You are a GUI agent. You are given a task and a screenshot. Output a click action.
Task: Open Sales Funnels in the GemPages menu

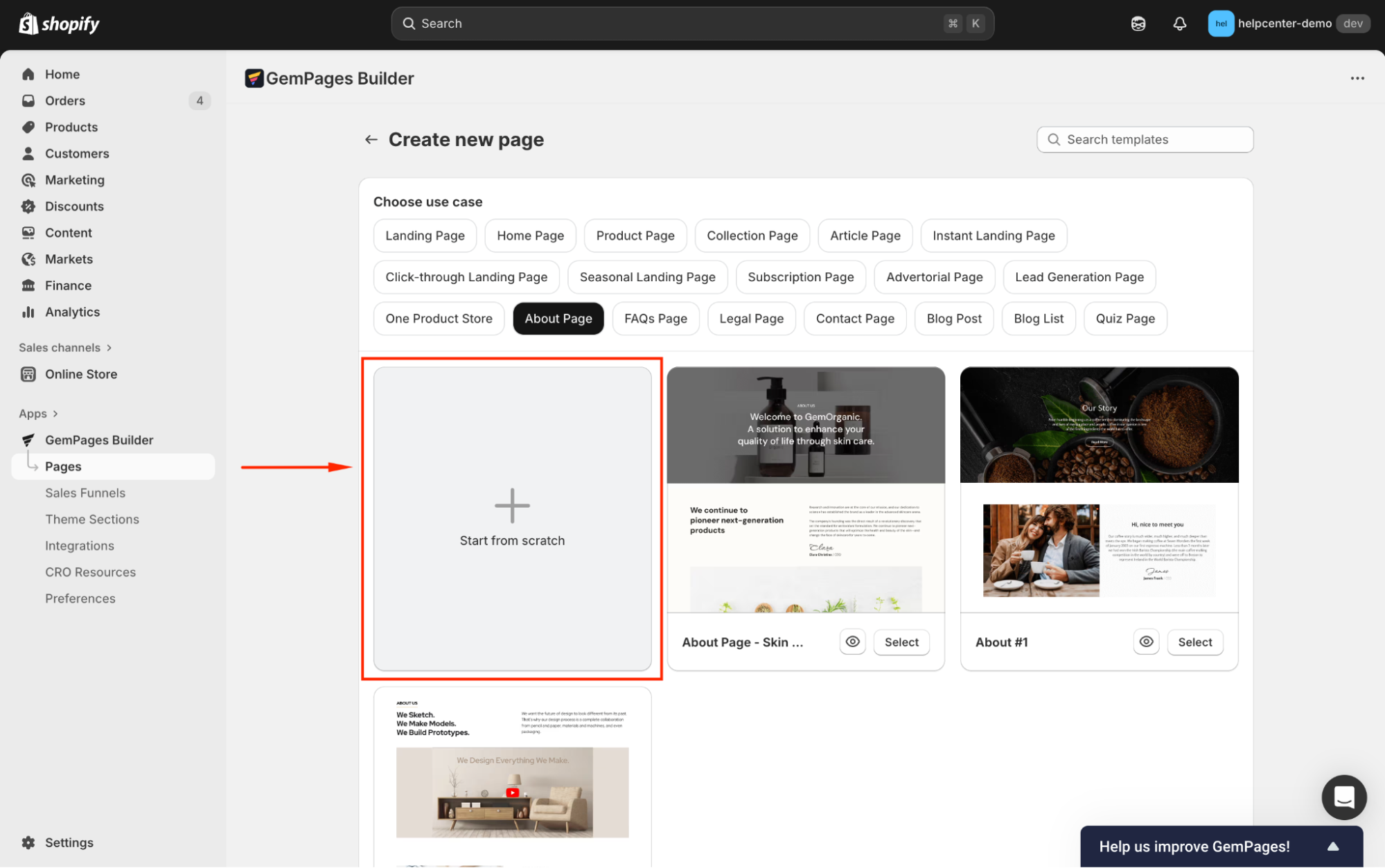(85, 493)
